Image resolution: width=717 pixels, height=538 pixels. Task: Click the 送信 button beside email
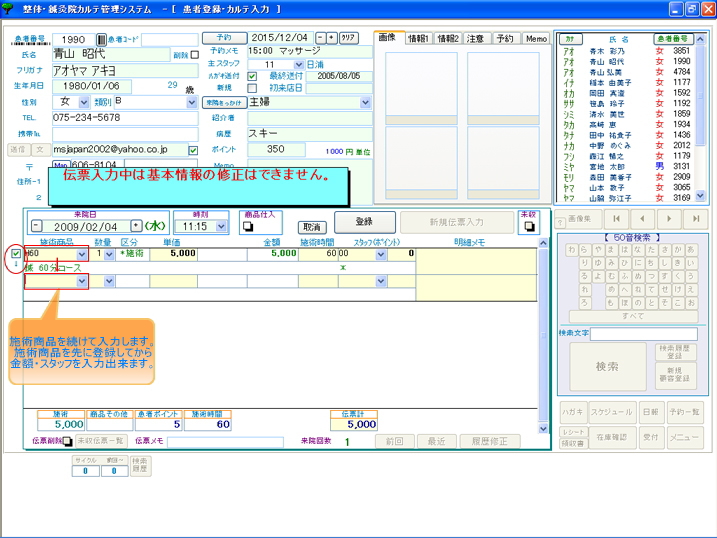18,149
